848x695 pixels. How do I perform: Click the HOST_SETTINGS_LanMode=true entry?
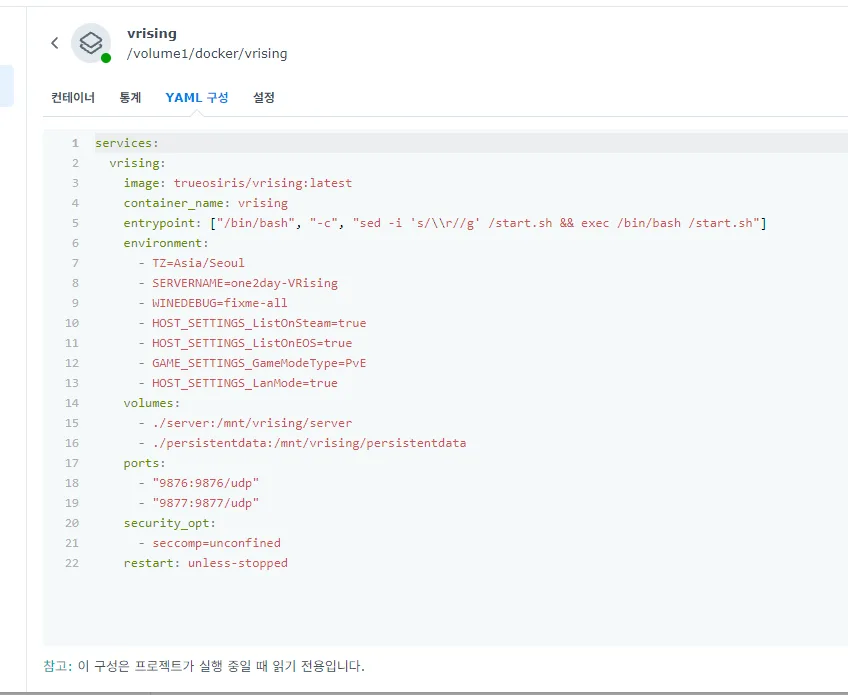point(244,383)
